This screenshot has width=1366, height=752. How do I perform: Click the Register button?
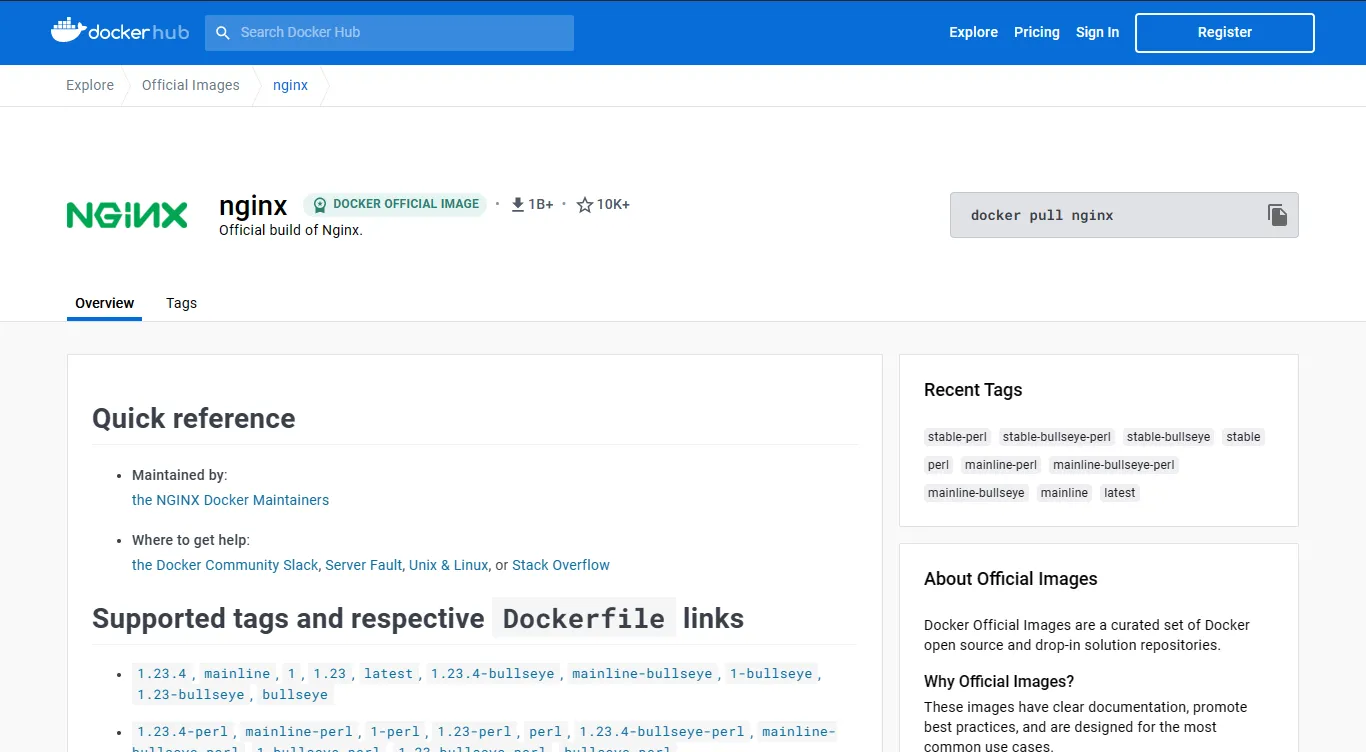tap(1224, 32)
